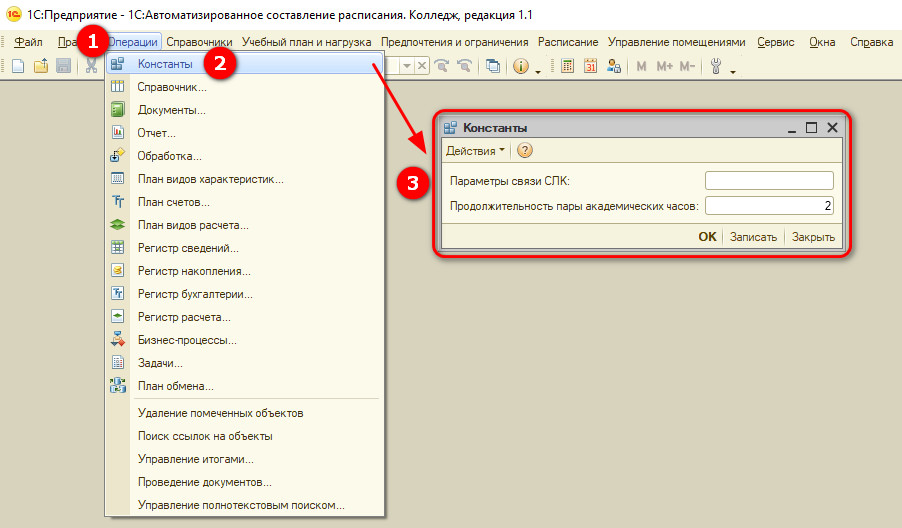The image size is (902, 528).
Task: Select Регистр бухгалтерии menu item
Action: [x=244, y=294]
